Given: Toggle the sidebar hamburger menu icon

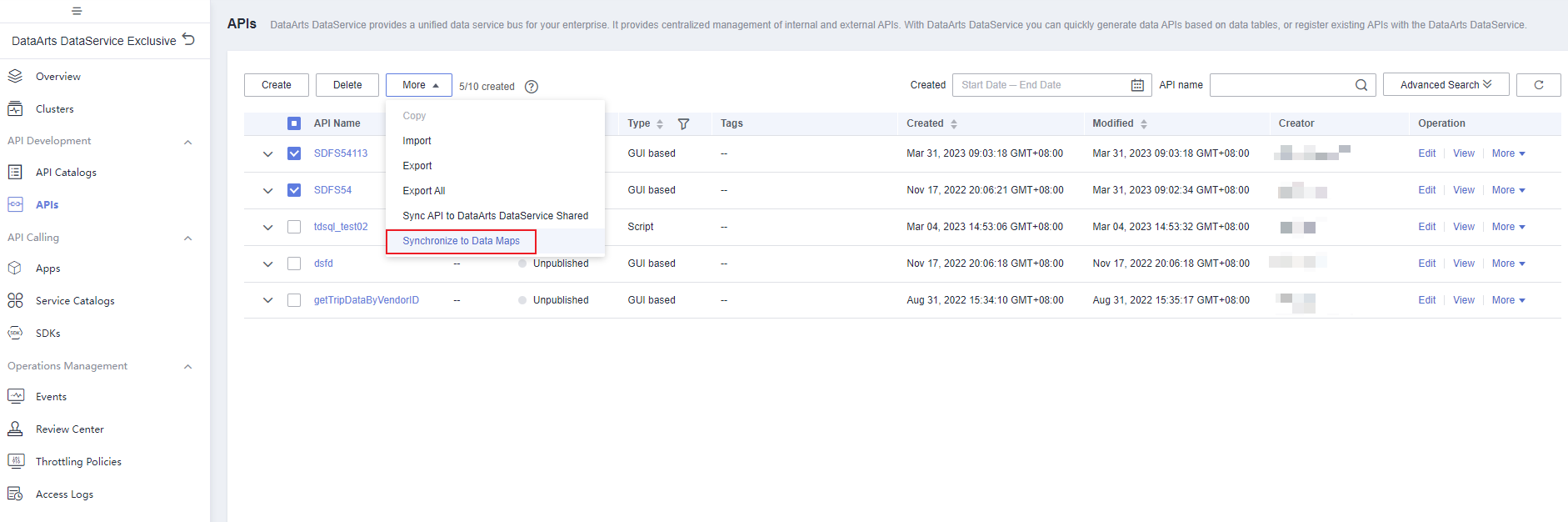Looking at the screenshot, I should click(x=77, y=11).
